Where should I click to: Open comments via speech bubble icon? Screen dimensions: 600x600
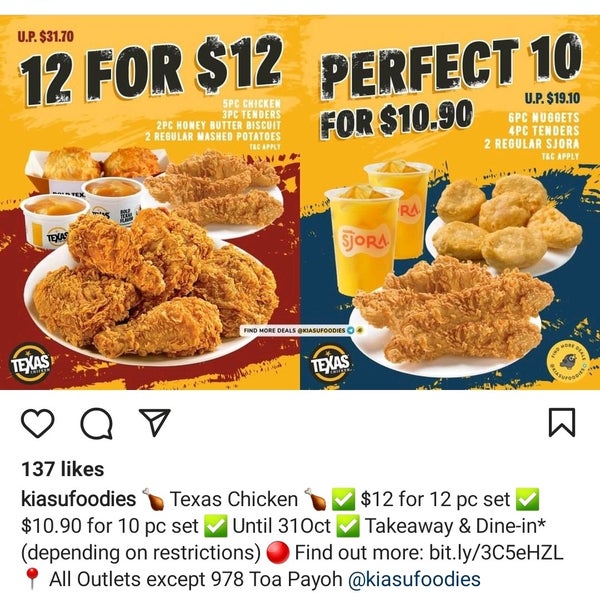pyautogui.click(x=96, y=423)
